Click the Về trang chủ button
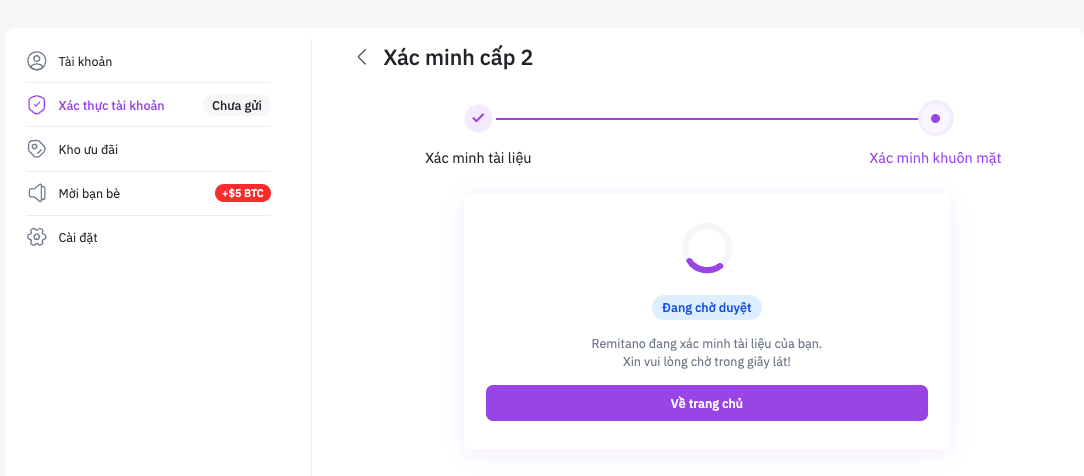The image size is (1084, 476). (x=706, y=403)
